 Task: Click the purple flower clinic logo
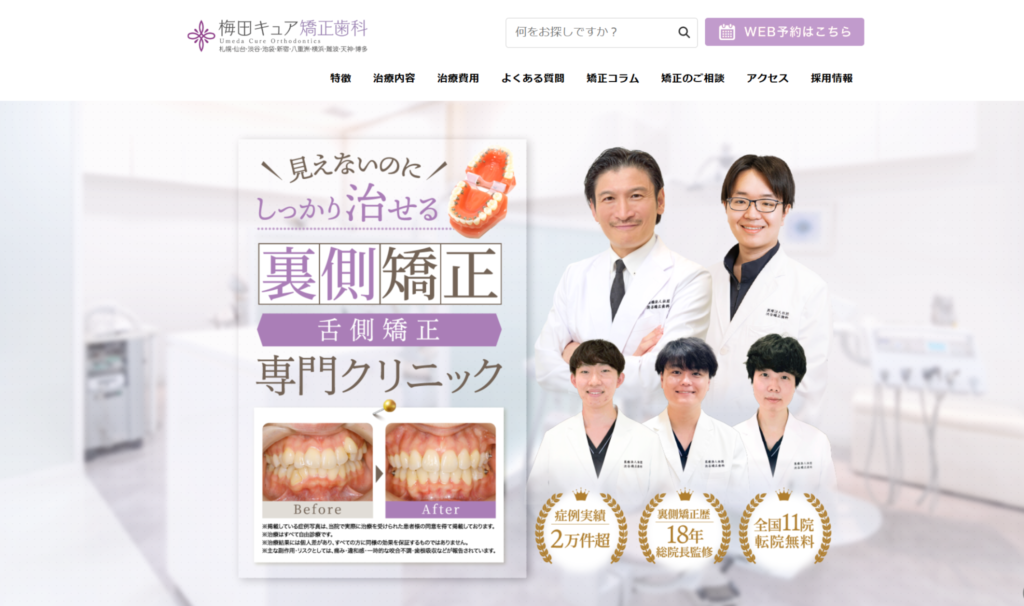point(201,35)
